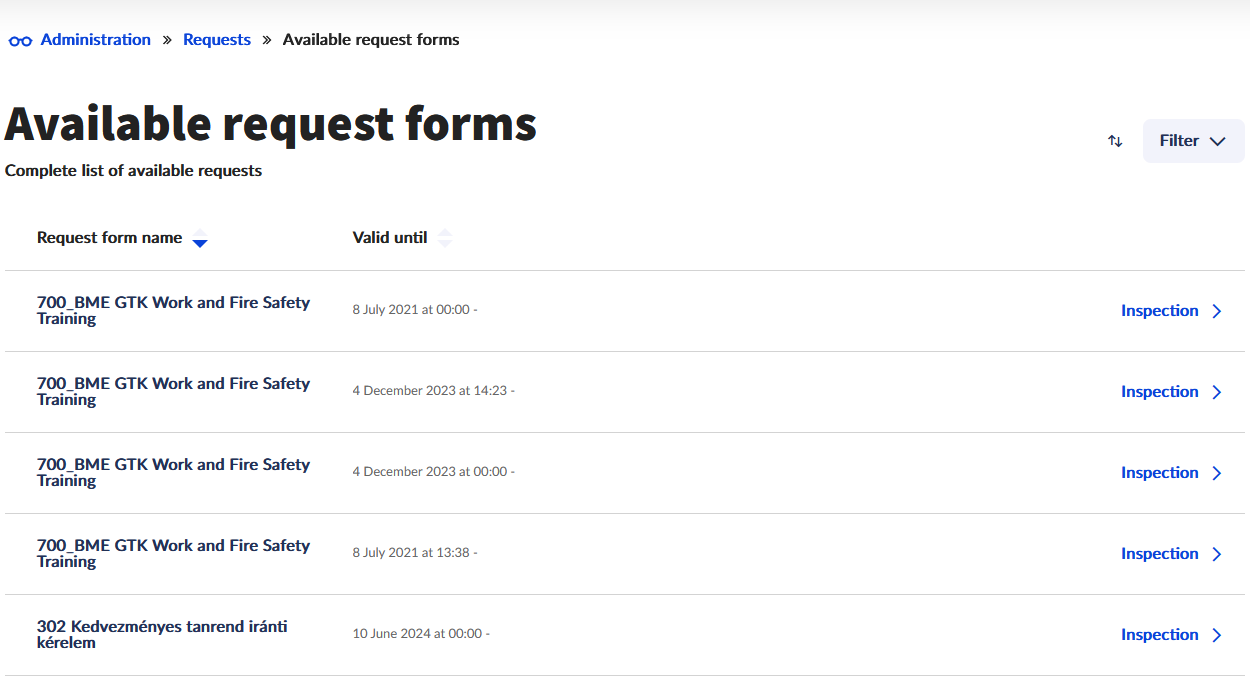Click the glasses icon beside Administration
Screen dimensions: 1250x676
[20, 41]
